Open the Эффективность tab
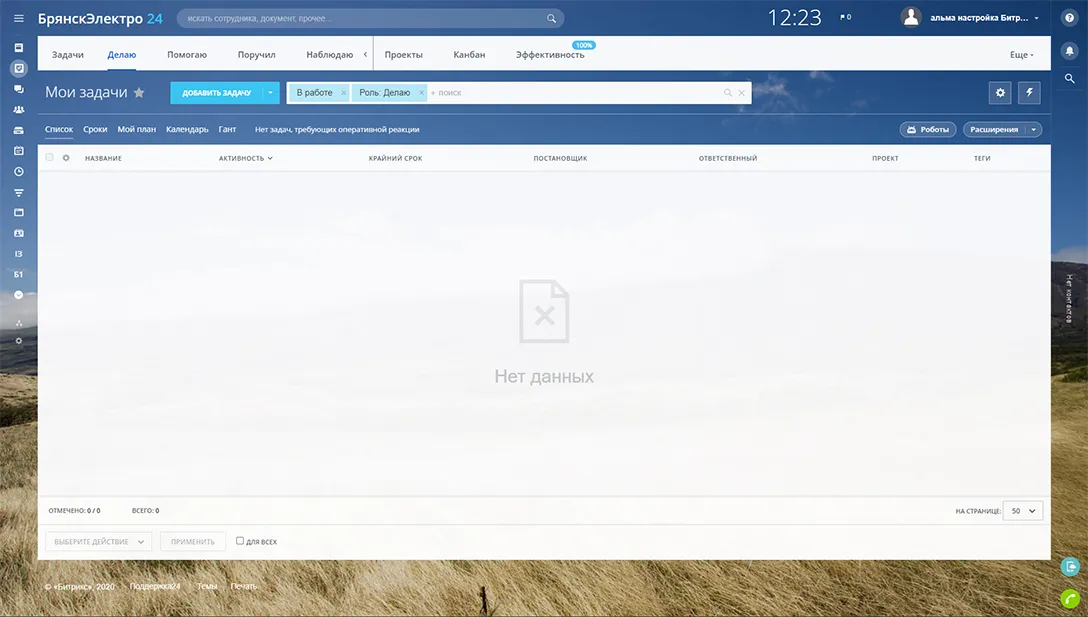 [x=550, y=55]
